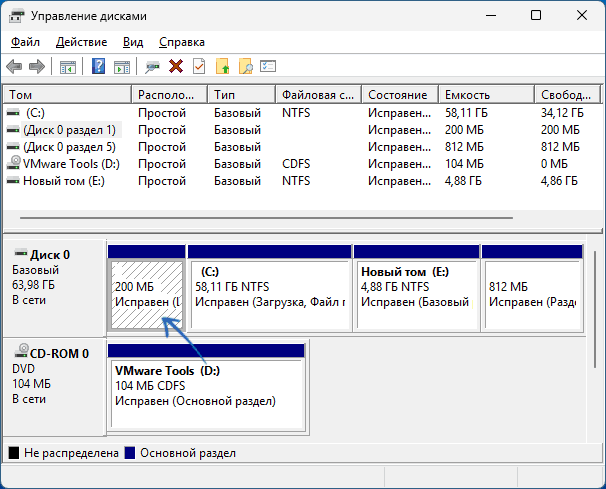Screen dimensions: 606x489
Task: Click the blue Основной раздел legend swatch
Action: [x=130, y=453]
